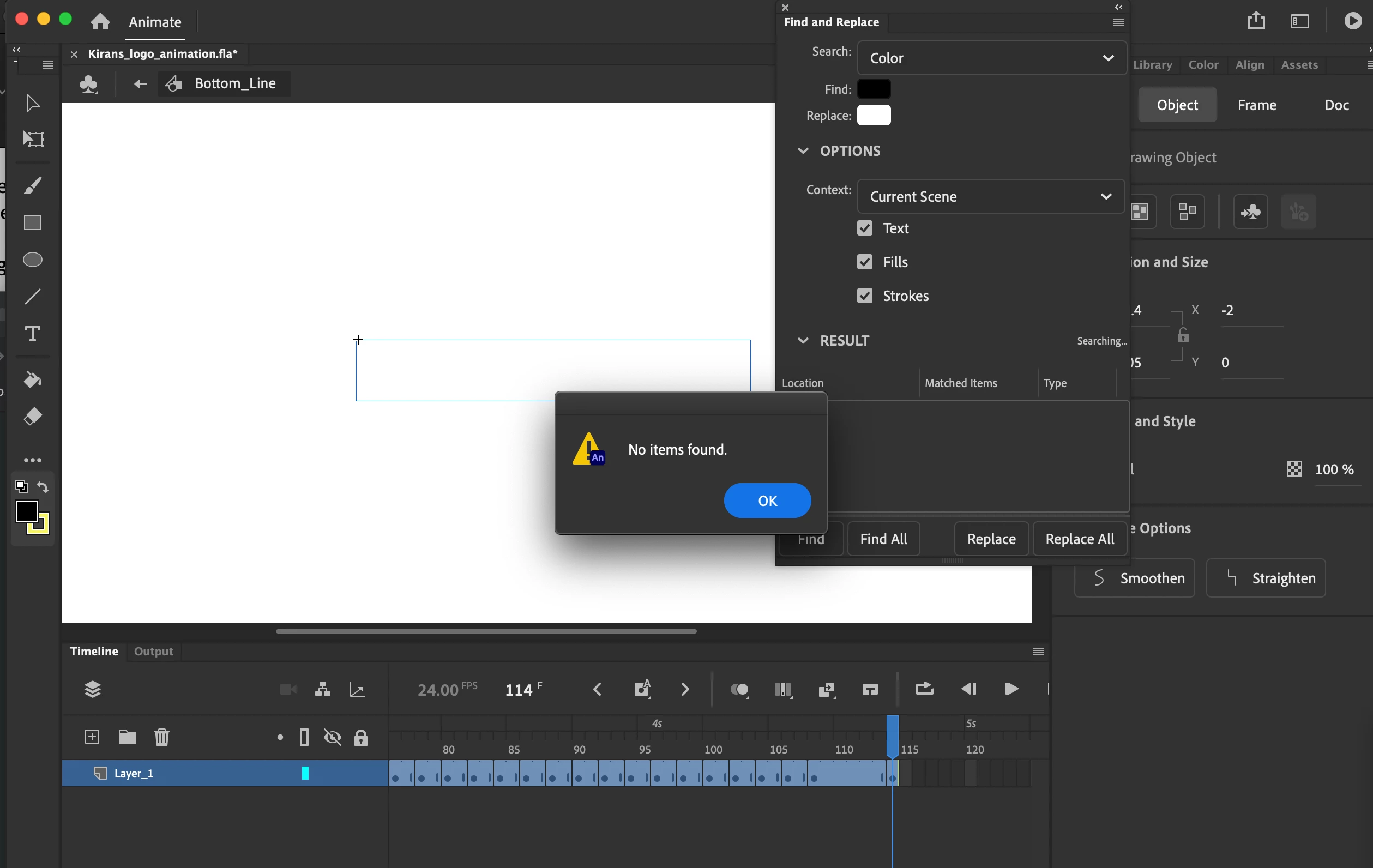Uncheck the Text checkbox
Image resolution: width=1373 pixels, height=868 pixels.
(864, 228)
